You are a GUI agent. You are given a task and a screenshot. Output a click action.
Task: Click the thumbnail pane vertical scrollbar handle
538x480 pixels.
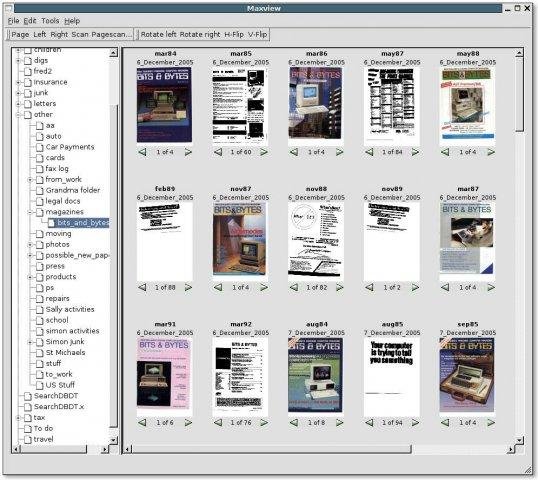[519, 94]
